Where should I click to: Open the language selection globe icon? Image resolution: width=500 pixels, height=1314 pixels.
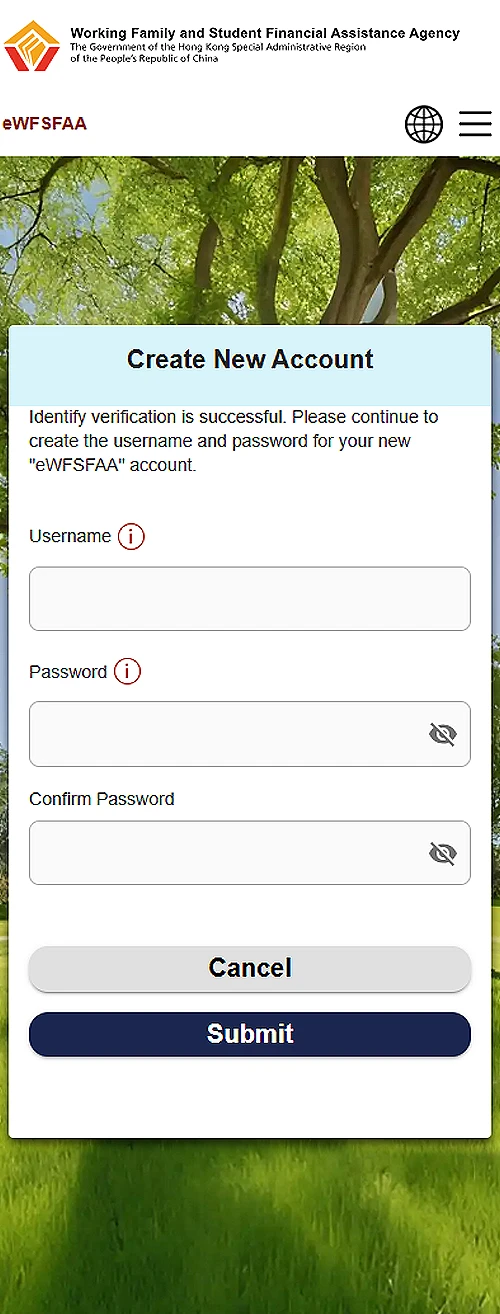[x=424, y=124]
